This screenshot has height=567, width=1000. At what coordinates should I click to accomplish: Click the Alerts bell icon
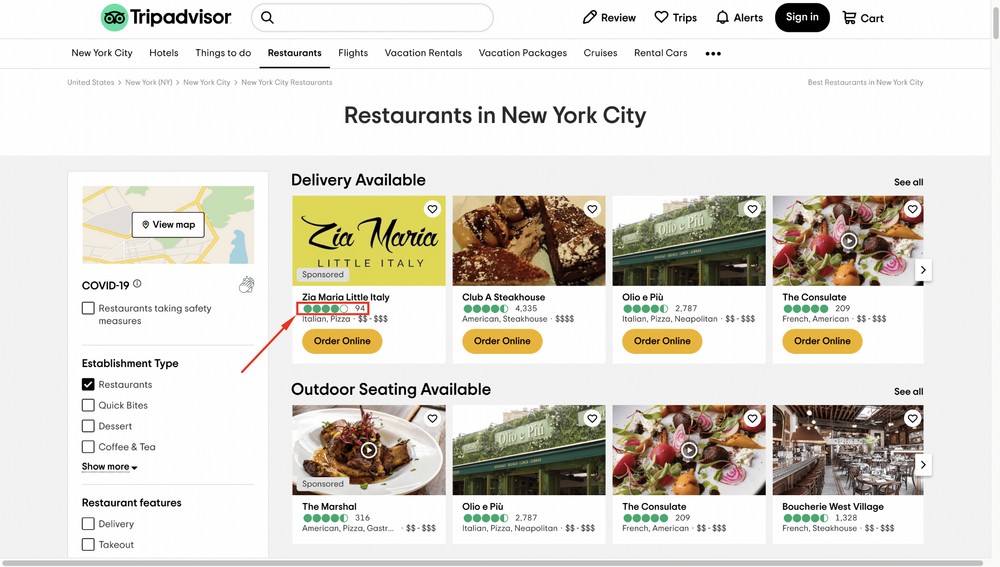[x=722, y=17]
